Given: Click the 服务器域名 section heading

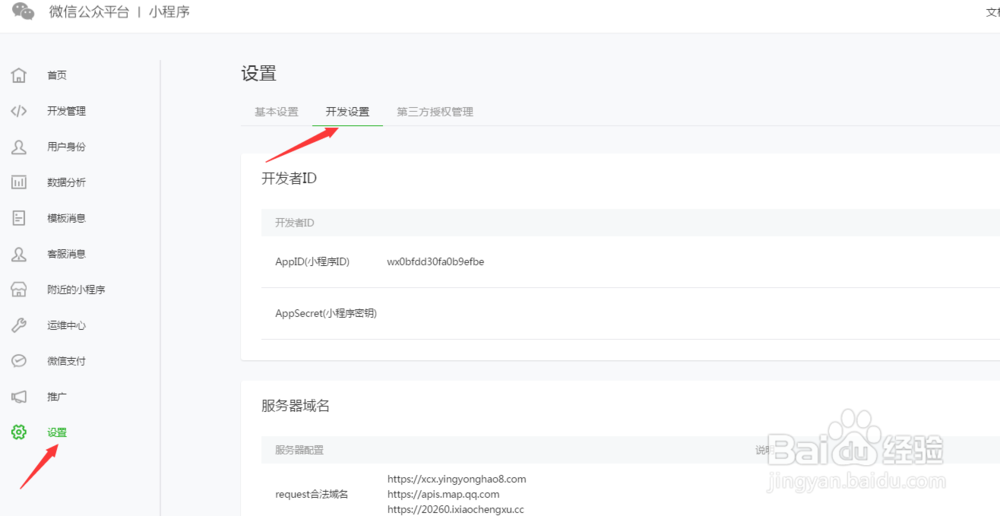Looking at the screenshot, I should click(x=295, y=406).
